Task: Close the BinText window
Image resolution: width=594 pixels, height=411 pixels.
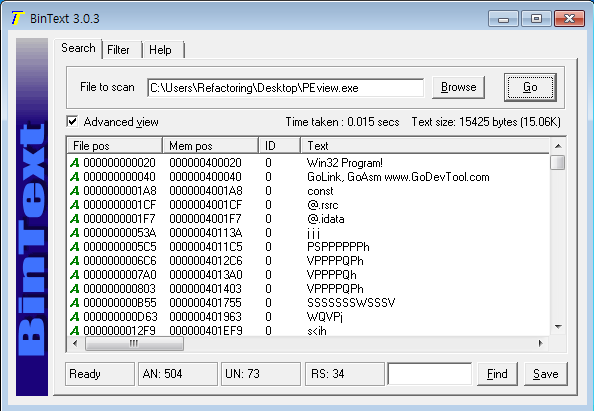Action: tap(569, 19)
